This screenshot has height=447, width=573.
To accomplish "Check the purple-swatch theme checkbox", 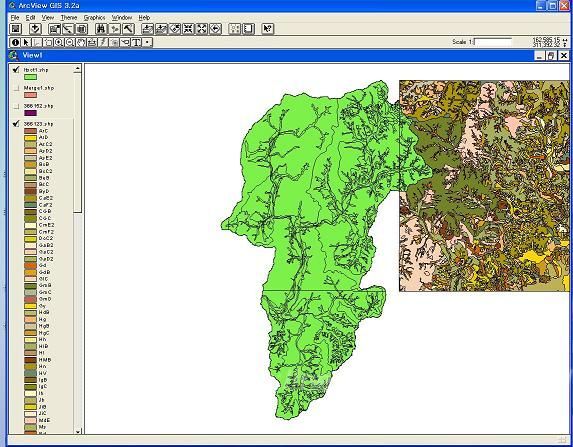I will pos(16,106).
